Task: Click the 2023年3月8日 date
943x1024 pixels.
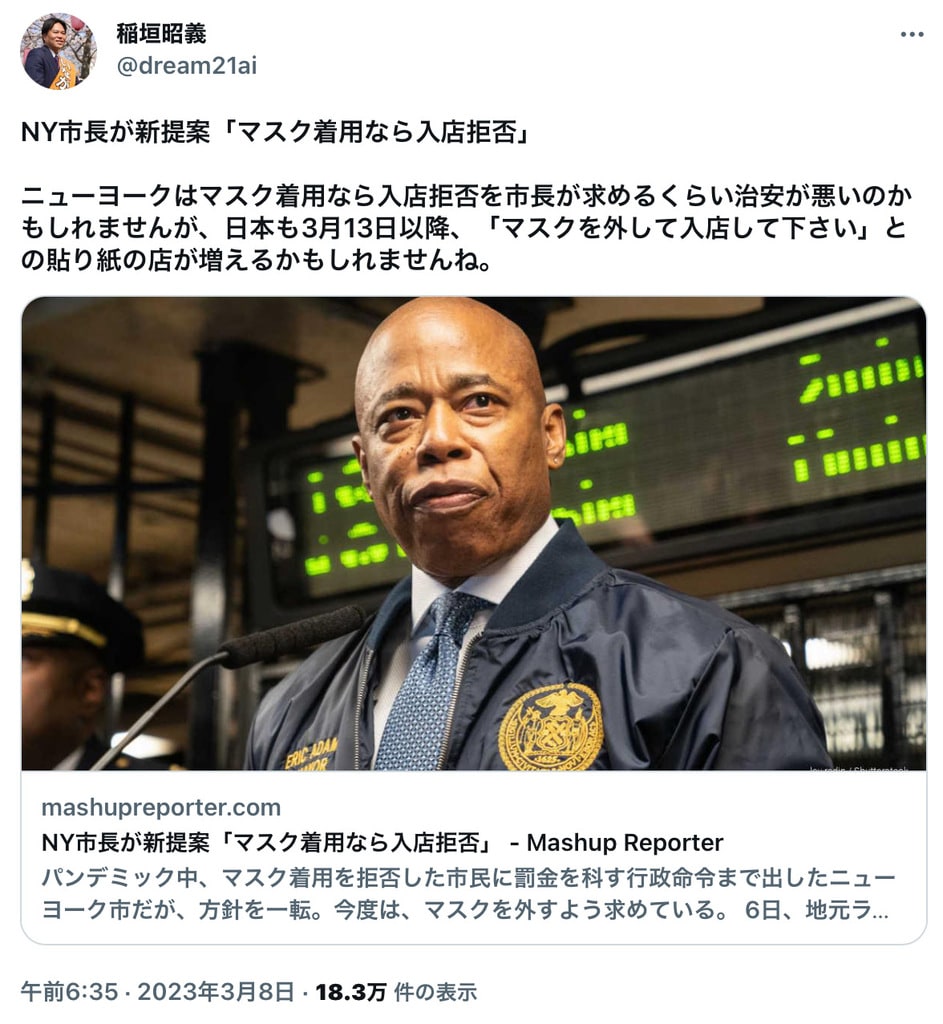Action: pos(216,991)
